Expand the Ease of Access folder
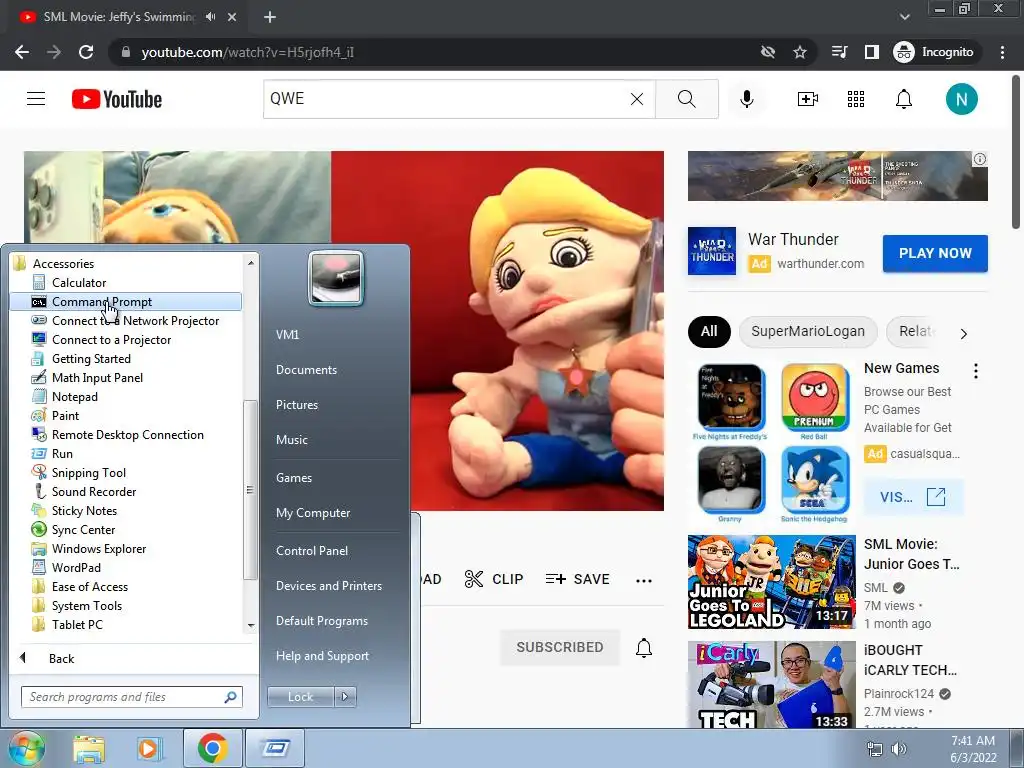The height and width of the screenshot is (768, 1024). point(125,586)
